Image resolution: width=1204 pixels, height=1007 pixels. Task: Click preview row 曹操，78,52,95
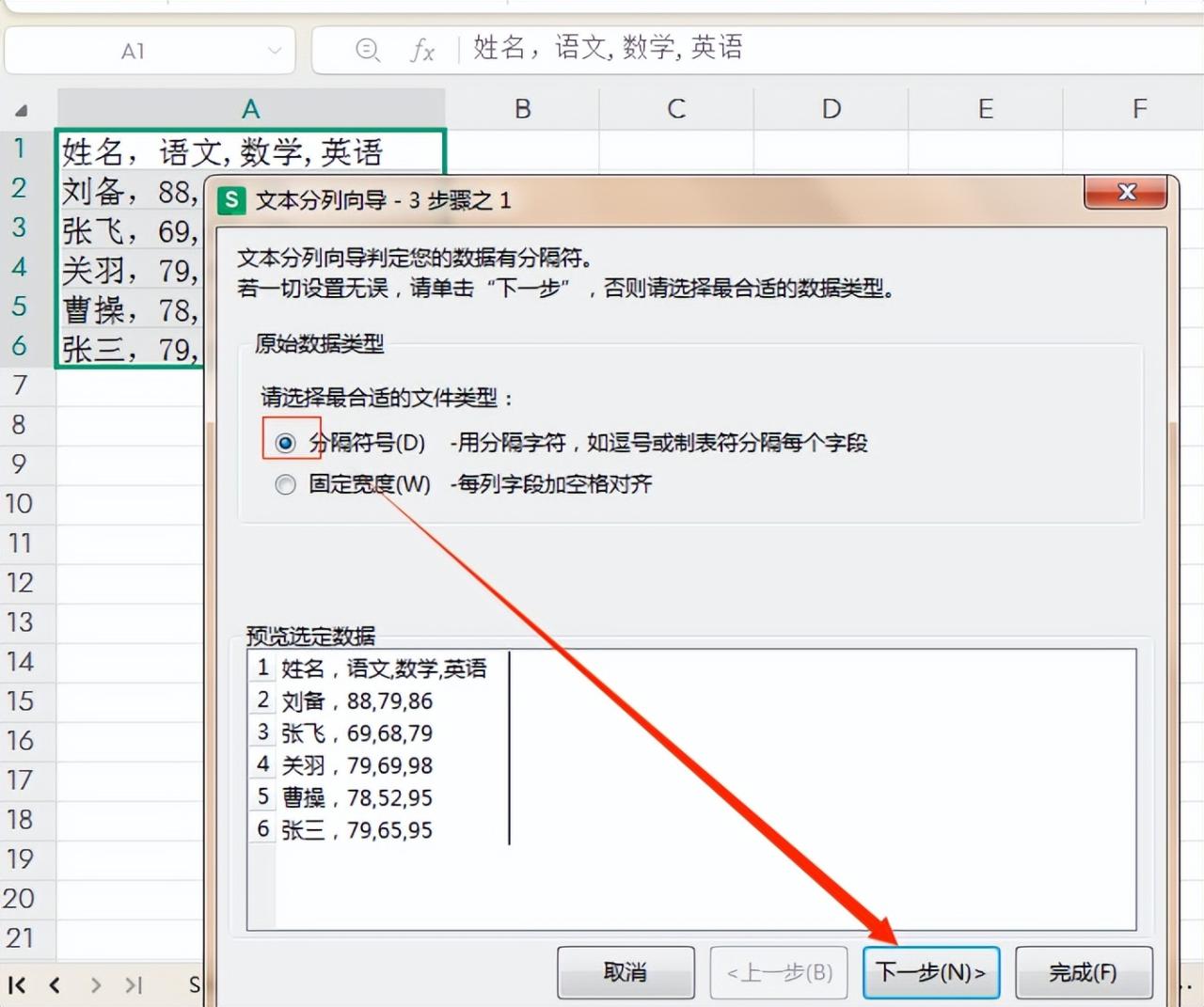pyautogui.click(x=356, y=798)
